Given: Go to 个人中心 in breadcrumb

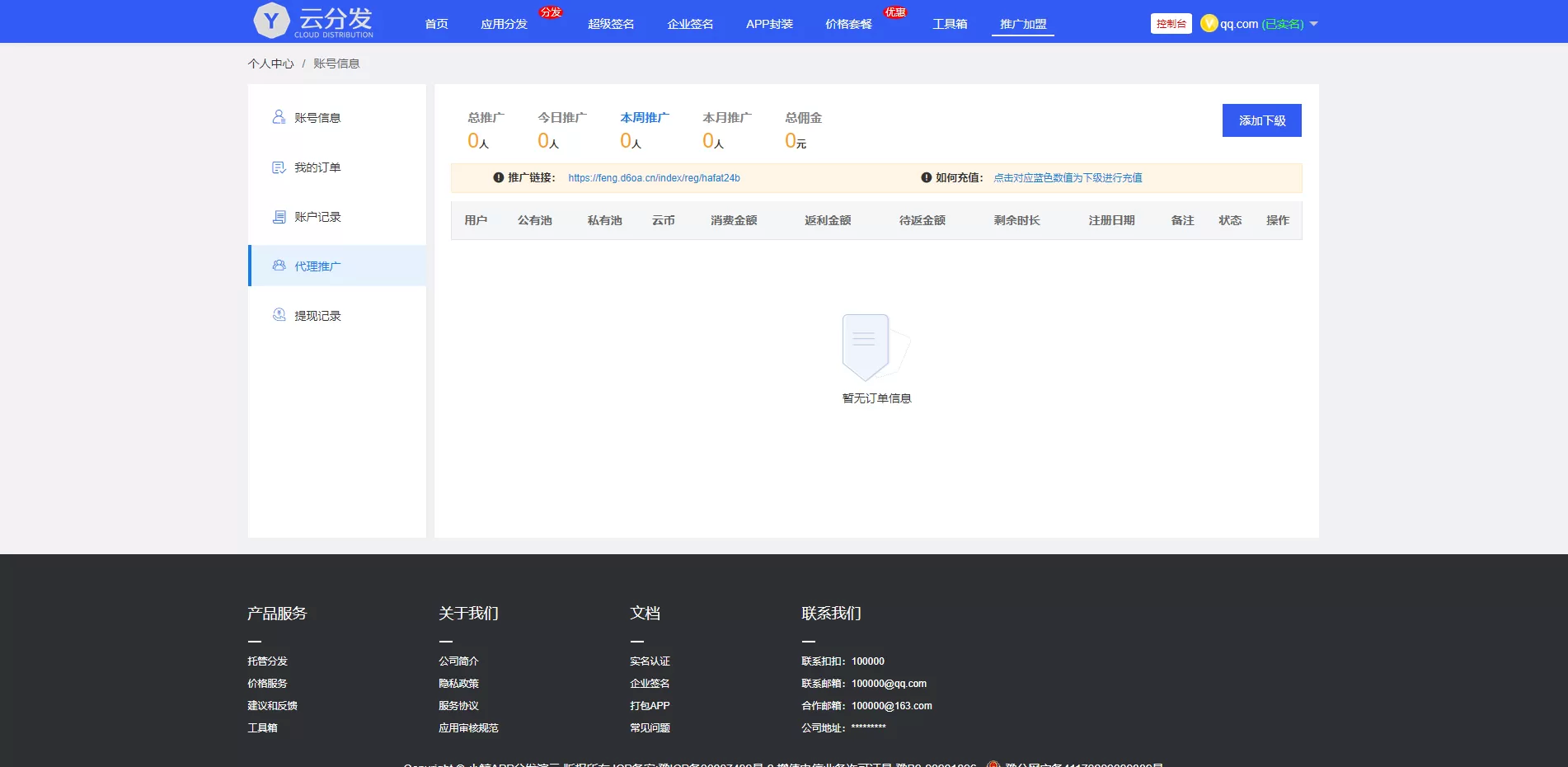Looking at the screenshot, I should point(270,64).
